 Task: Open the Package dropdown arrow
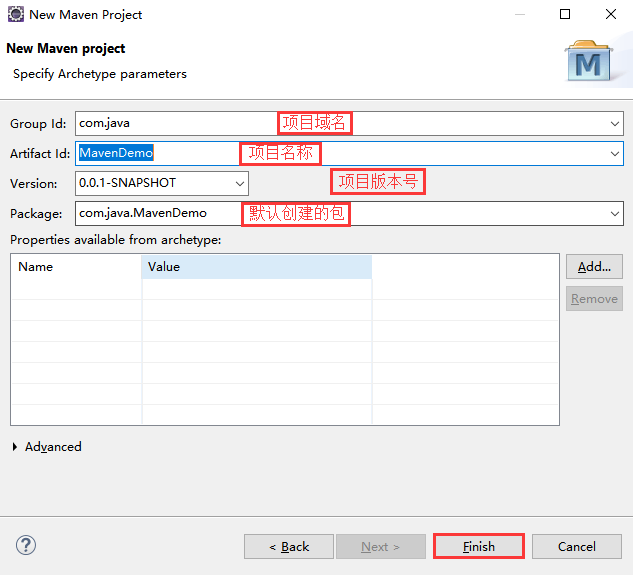[614, 214]
